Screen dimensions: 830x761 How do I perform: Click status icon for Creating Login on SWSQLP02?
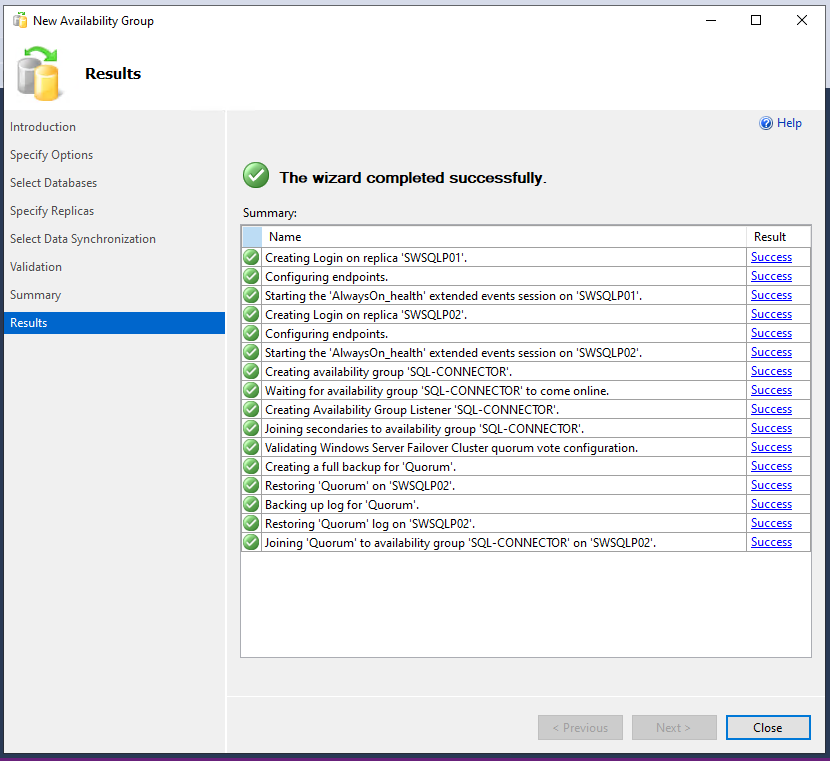point(251,314)
